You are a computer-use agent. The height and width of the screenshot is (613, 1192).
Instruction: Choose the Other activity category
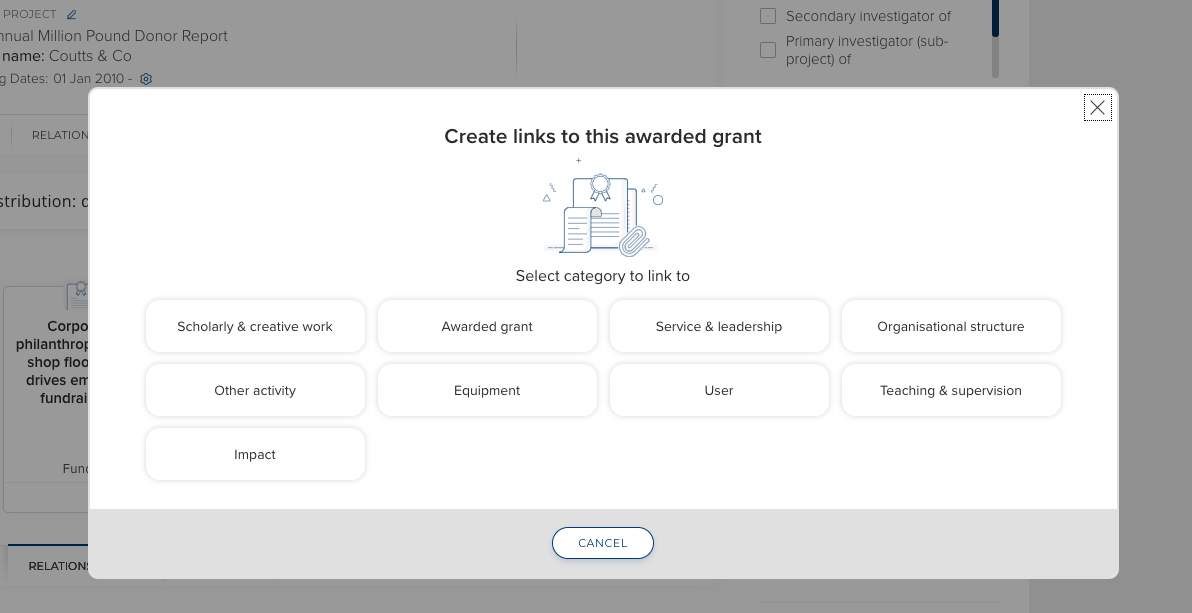click(x=255, y=390)
